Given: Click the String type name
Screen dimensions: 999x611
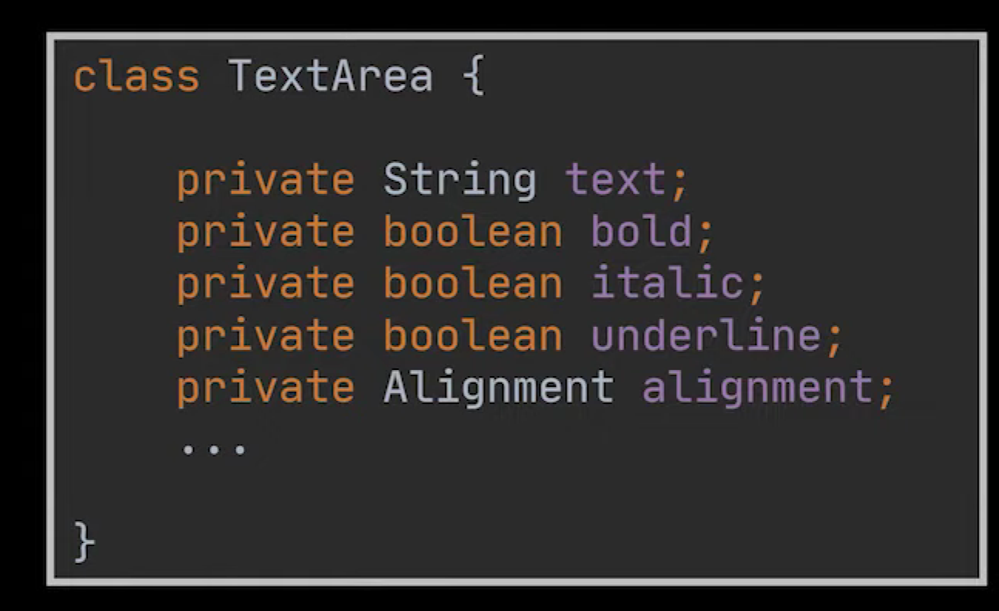Looking at the screenshot, I should [459, 181].
